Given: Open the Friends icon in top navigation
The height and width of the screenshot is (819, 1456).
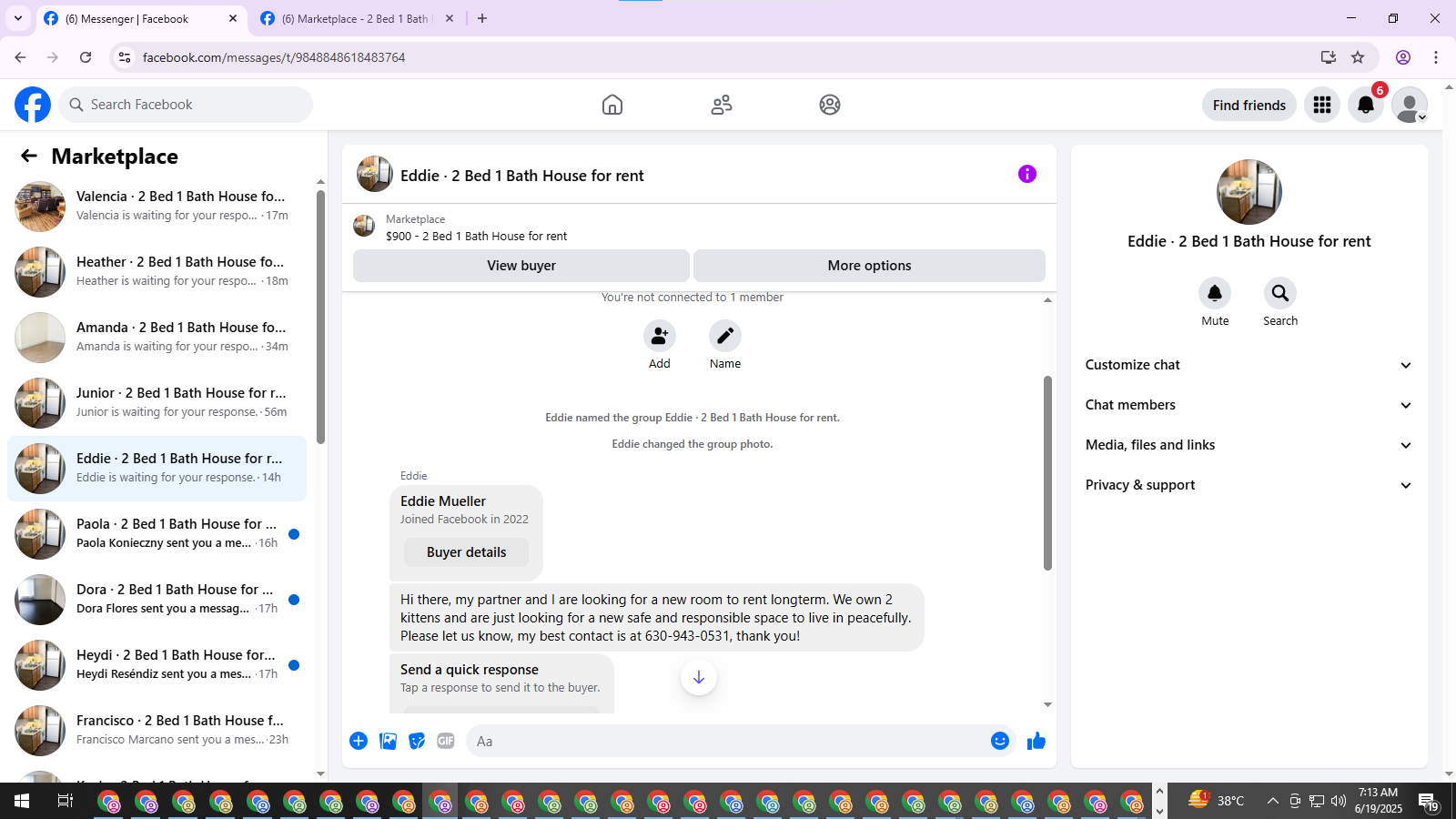Looking at the screenshot, I should tap(722, 105).
